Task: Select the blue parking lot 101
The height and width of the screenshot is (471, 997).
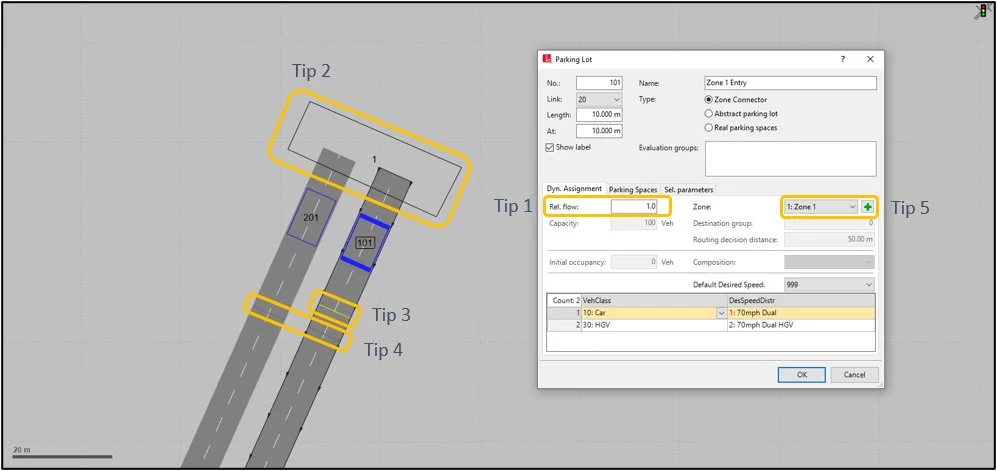Action: (x=364, y=242)
